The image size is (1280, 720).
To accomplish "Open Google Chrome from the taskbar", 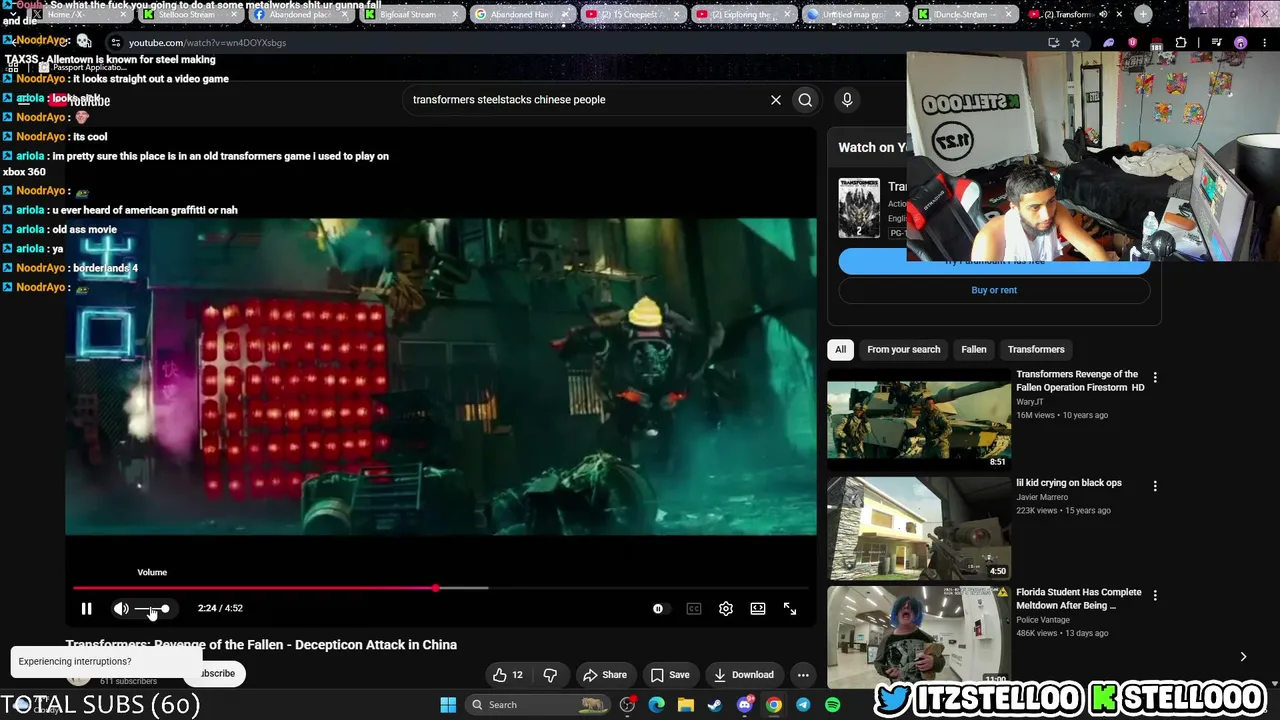I will coord(774,705).
